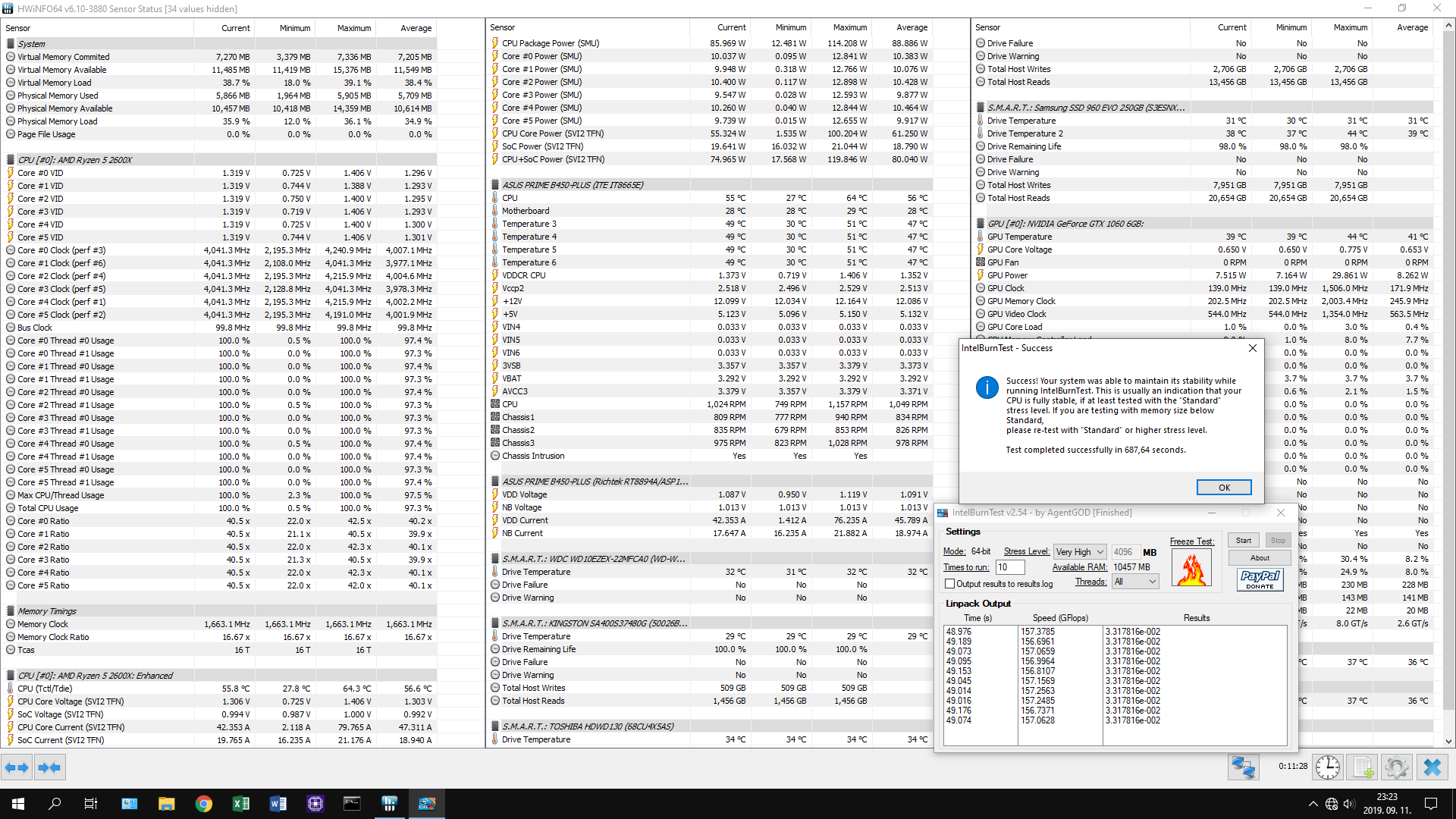Image resolution: width=1456 pixels, height=819 pixels.
Task: Click the network globe icon in system tray
Action: pos(1331,804)
